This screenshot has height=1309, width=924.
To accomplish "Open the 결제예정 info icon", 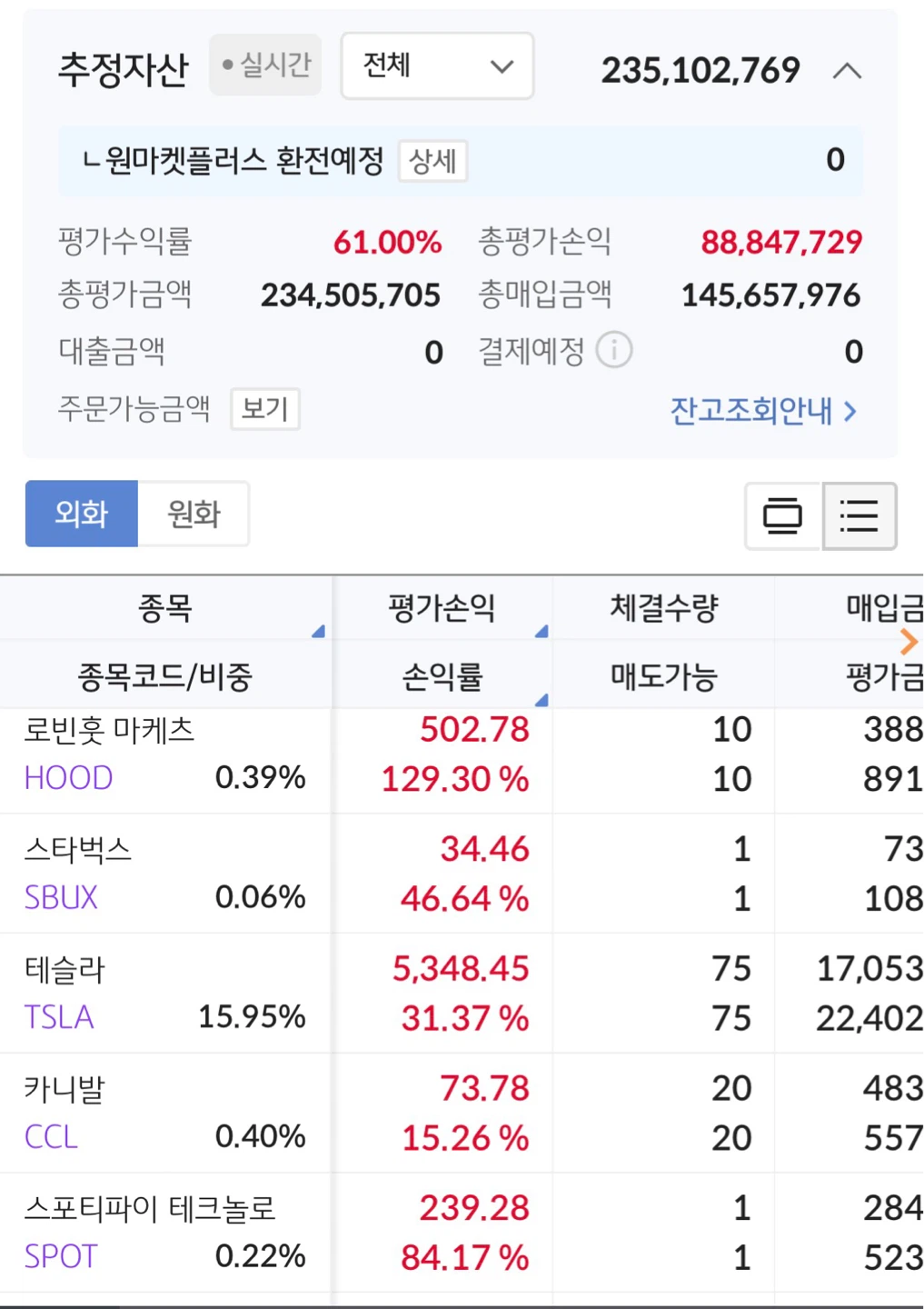I will pos(614,350).
